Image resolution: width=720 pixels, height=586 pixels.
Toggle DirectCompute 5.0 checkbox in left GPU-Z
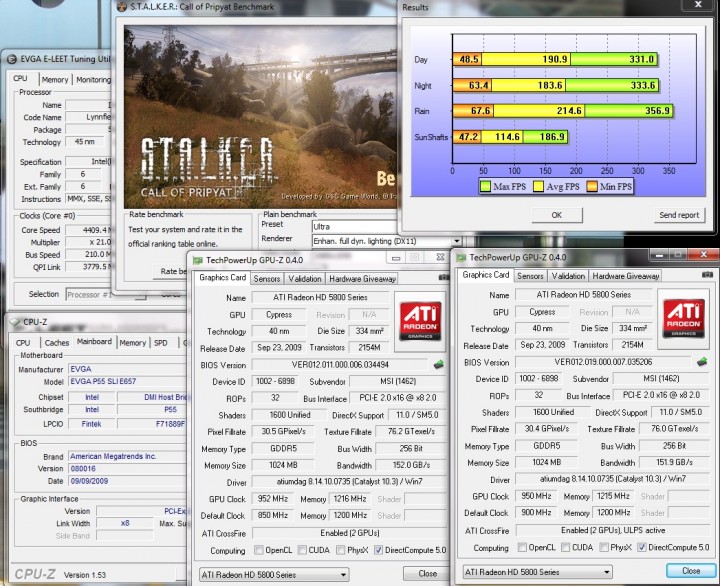(378, 550)
